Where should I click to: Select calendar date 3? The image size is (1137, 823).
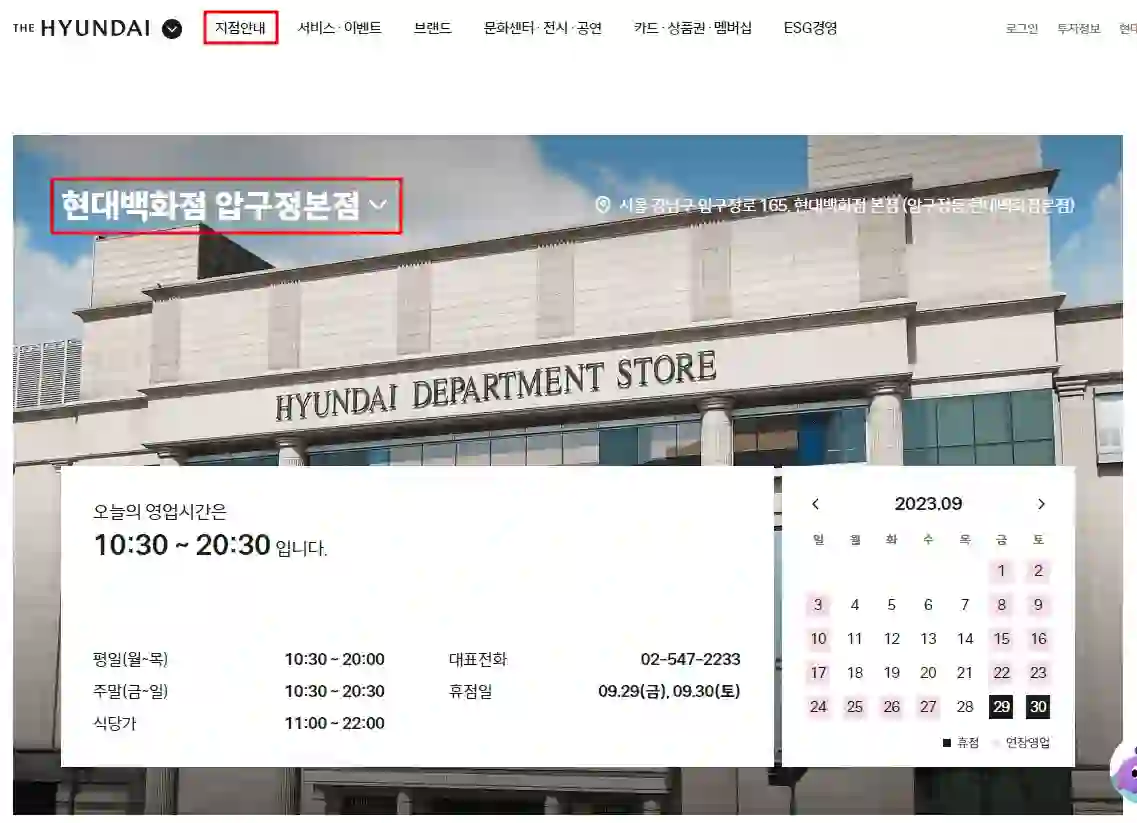818,605
